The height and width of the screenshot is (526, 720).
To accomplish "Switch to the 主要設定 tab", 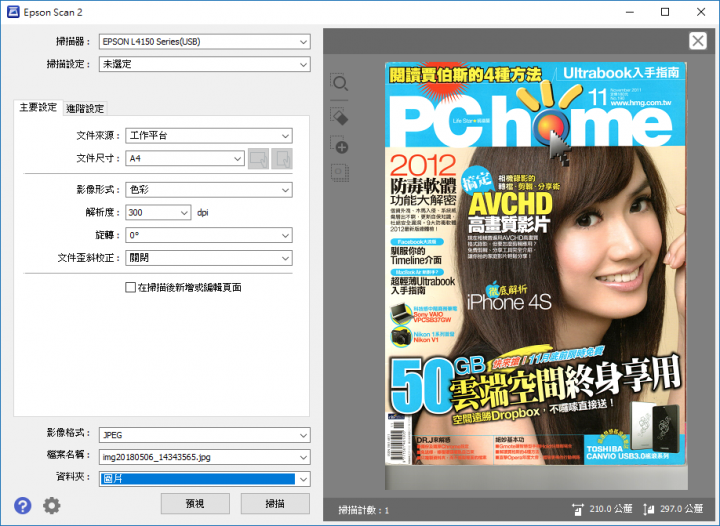I will (x=38, y=107).
